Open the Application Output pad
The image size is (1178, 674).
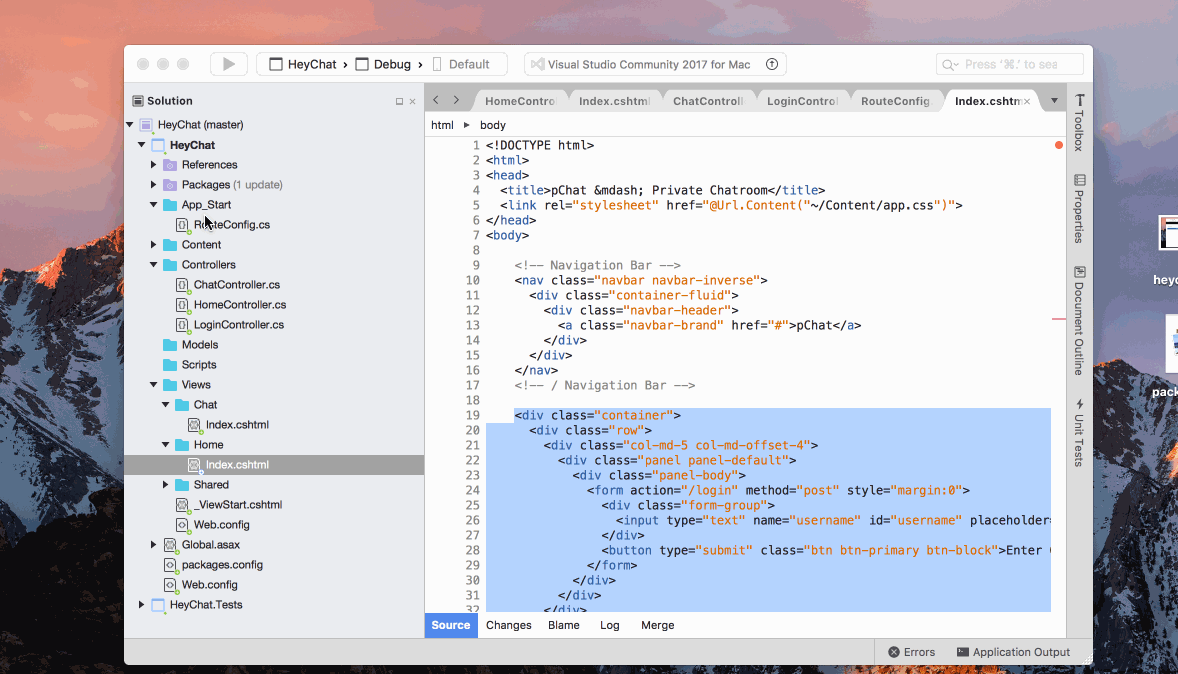(1013, 651)
